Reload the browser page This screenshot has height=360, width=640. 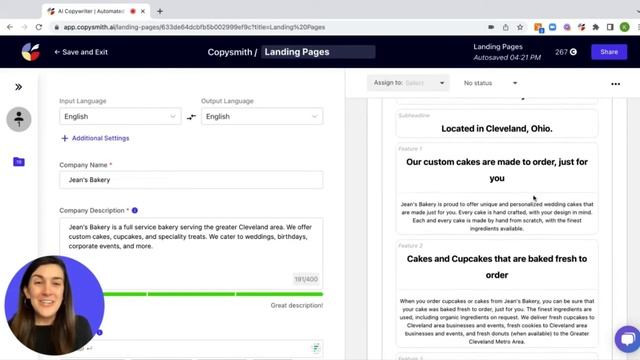(x=39, y=27)
